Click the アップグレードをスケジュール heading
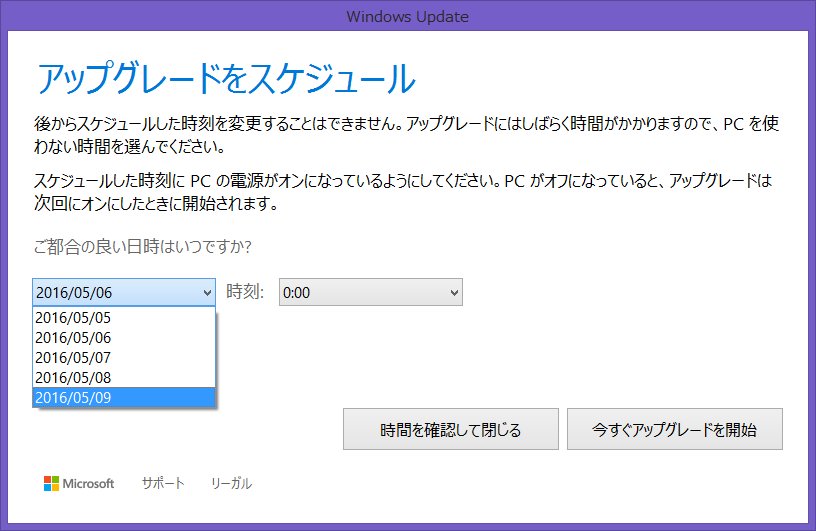 click(x=226, y=78)
